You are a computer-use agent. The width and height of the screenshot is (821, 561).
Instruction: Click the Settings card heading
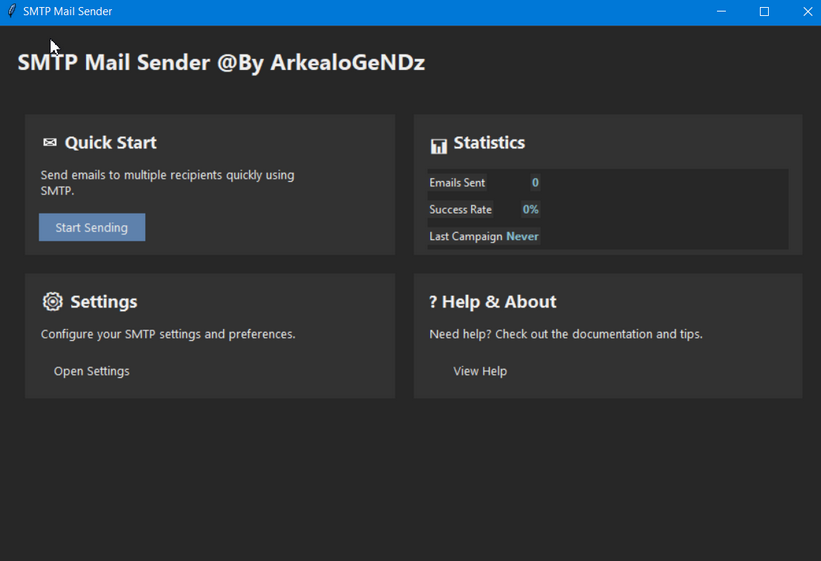pos(104,302)
